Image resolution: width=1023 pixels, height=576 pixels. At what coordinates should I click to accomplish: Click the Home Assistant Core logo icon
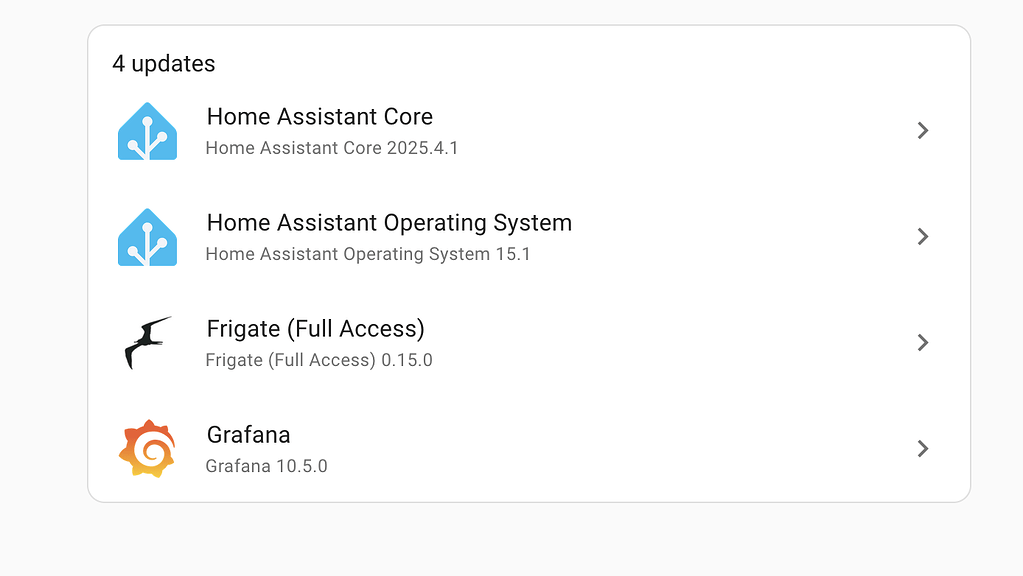pyautogui.click(x=148, y=131)
